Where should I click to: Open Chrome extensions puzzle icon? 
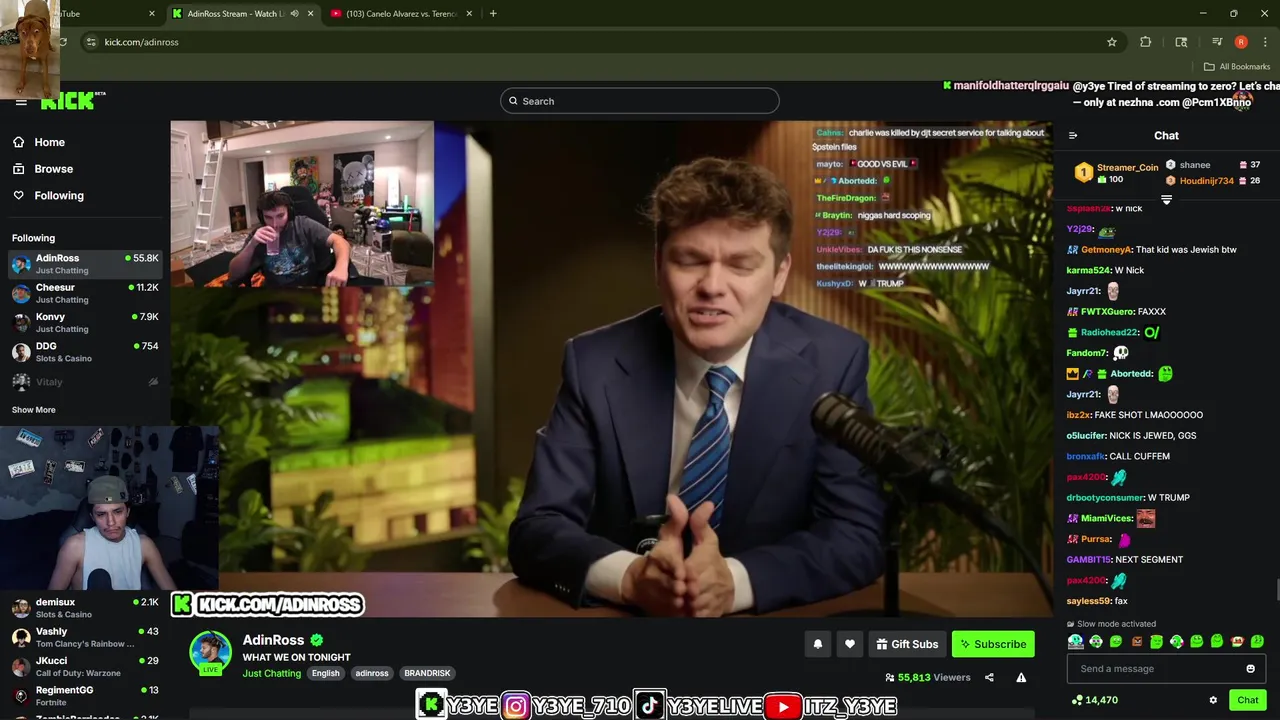point(1146,42)
